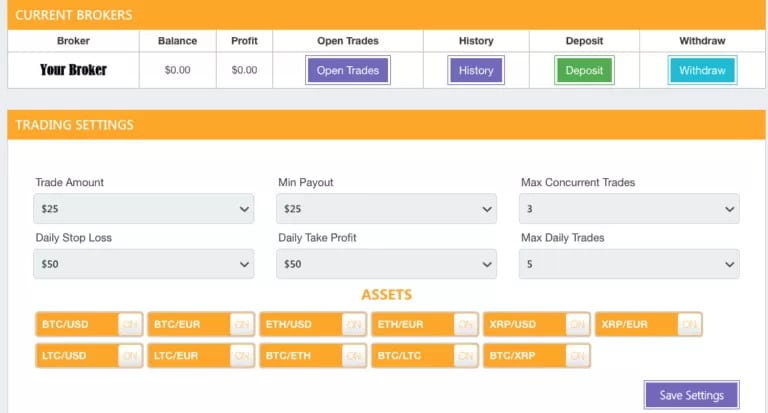
Task: Open the Daily Take Profit dropdown
Action: pos(387,264)
